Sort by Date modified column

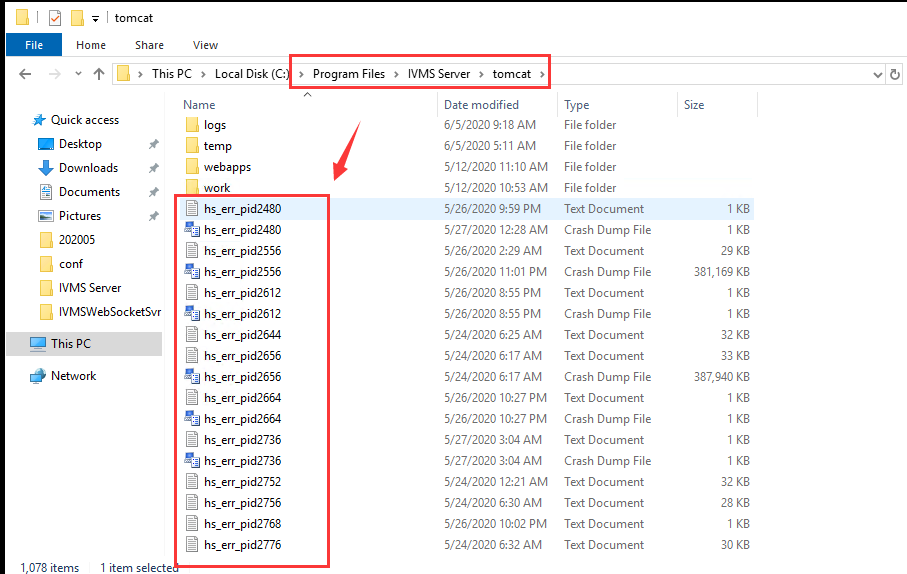(x=481, y=105)
